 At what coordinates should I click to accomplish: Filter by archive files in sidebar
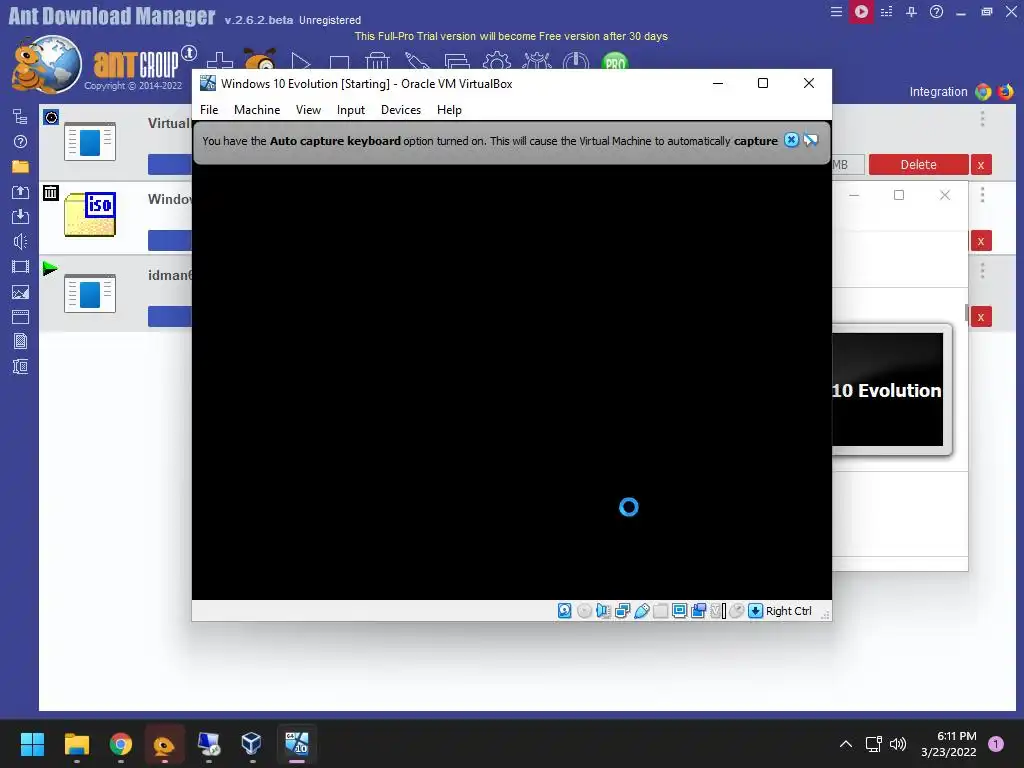20,366
